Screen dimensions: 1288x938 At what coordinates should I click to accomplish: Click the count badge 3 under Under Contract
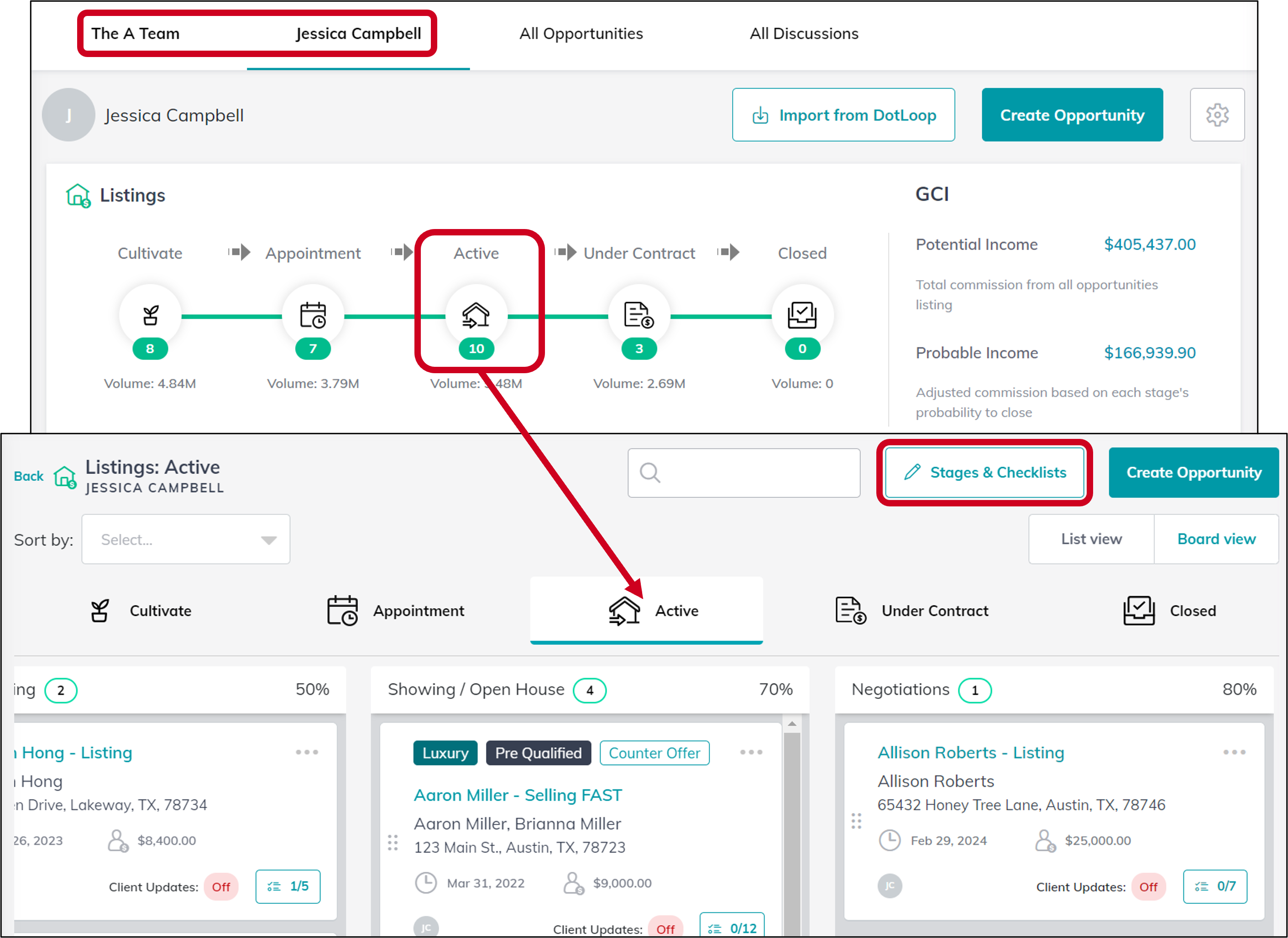point(639,349)
